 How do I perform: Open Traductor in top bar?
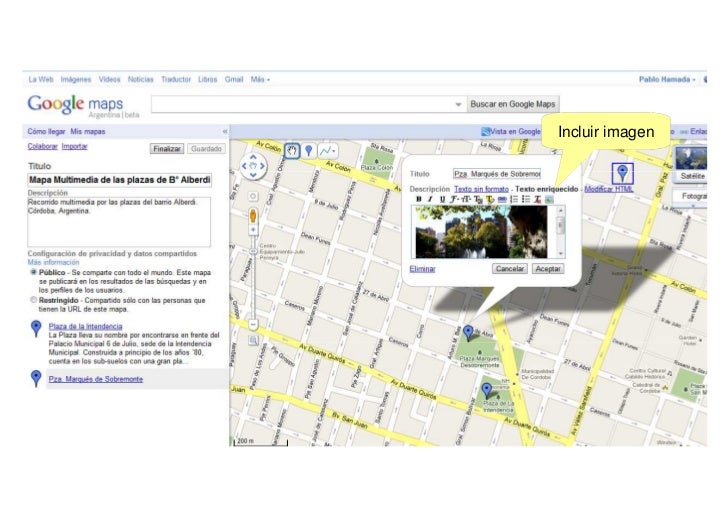[176, 79]
